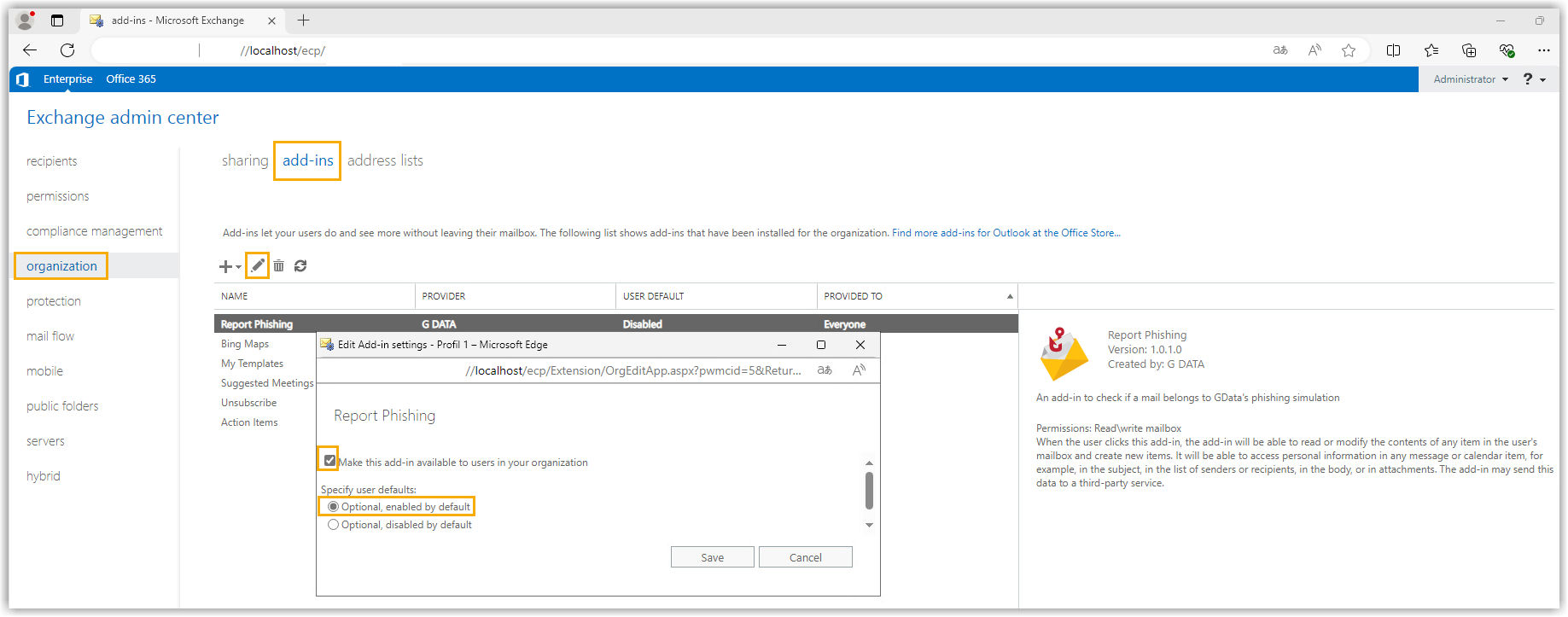
Task: Click the translate page icon in address bar
Action: (x=1280, y=50)
